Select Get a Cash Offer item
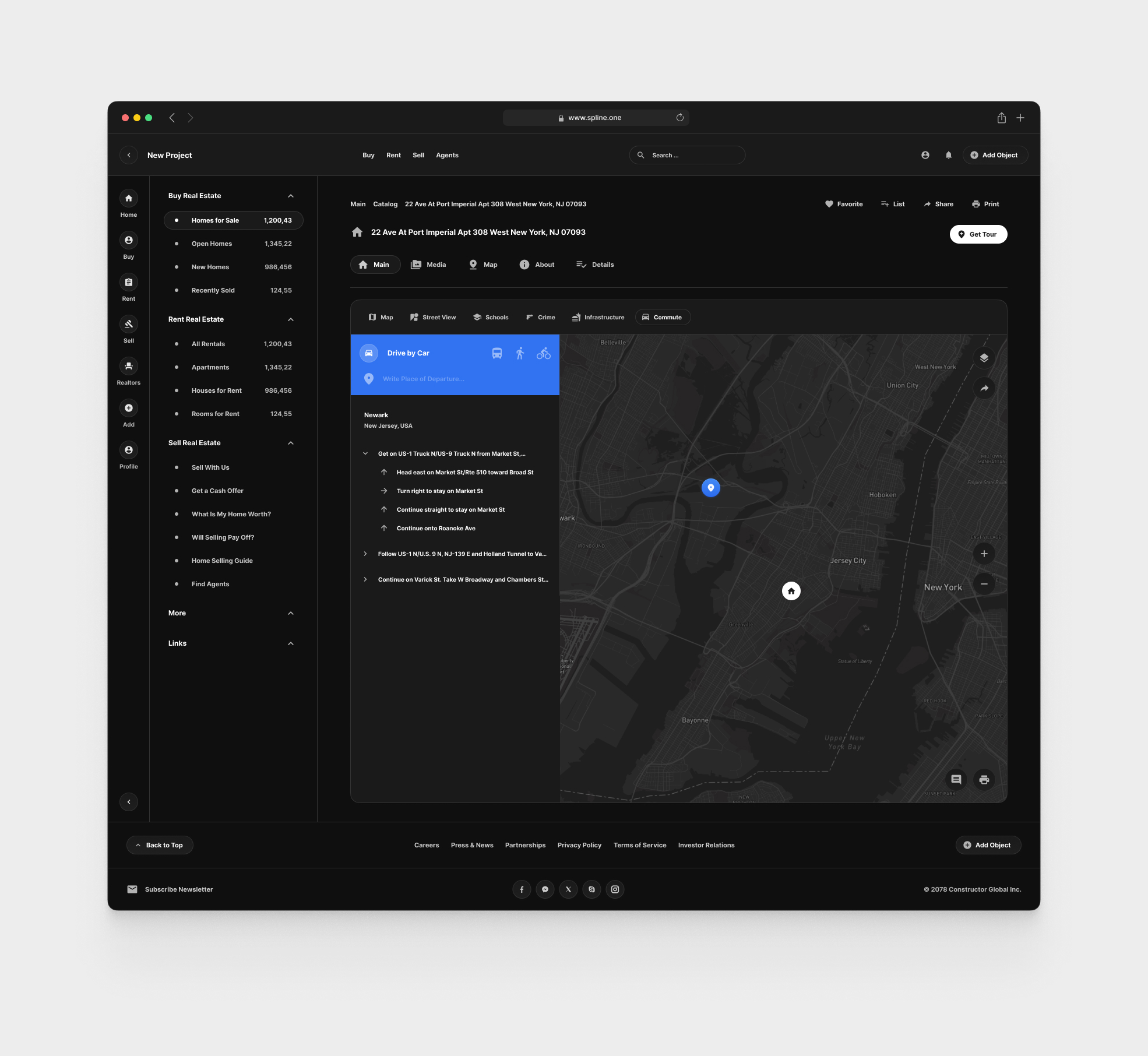The width and height of the screenshot is (1148, 1056). tap(234, 491)
